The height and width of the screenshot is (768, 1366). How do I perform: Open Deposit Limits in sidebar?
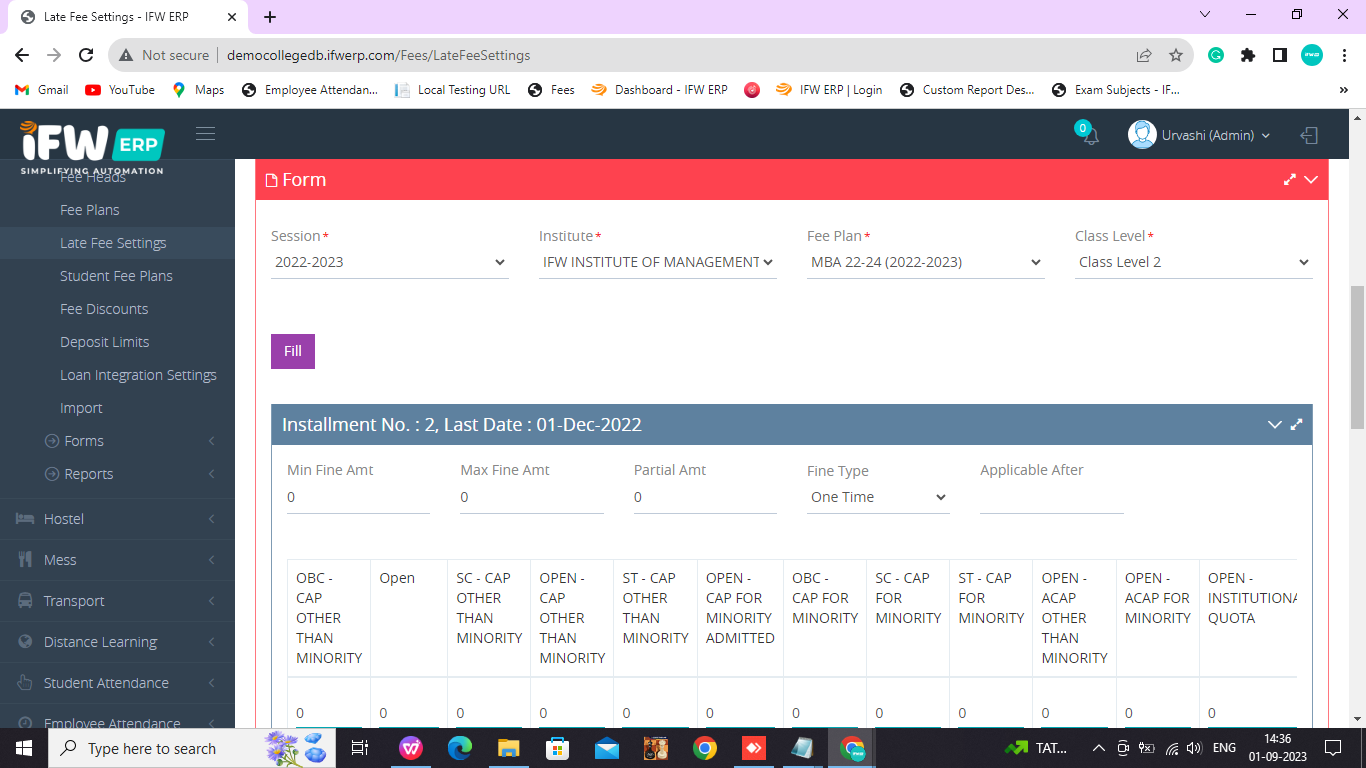pos(104,342)
